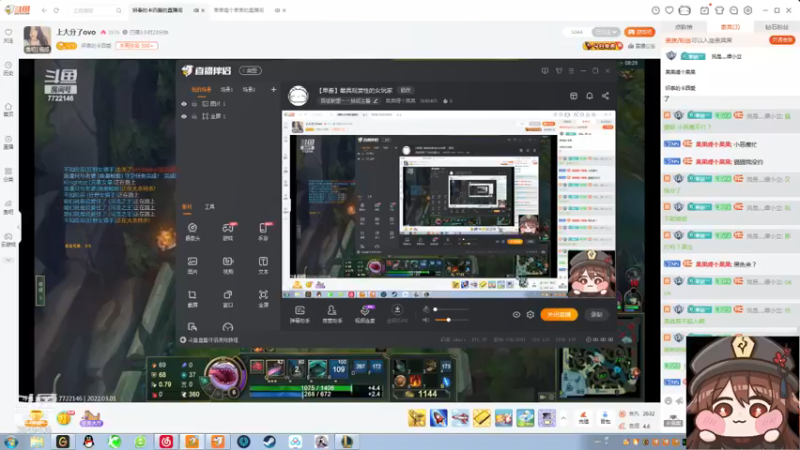This screenshot has height=450, width=800.
Task: Open the gray dropdown beside the orange header button
Action: click(x=606, y=32)
